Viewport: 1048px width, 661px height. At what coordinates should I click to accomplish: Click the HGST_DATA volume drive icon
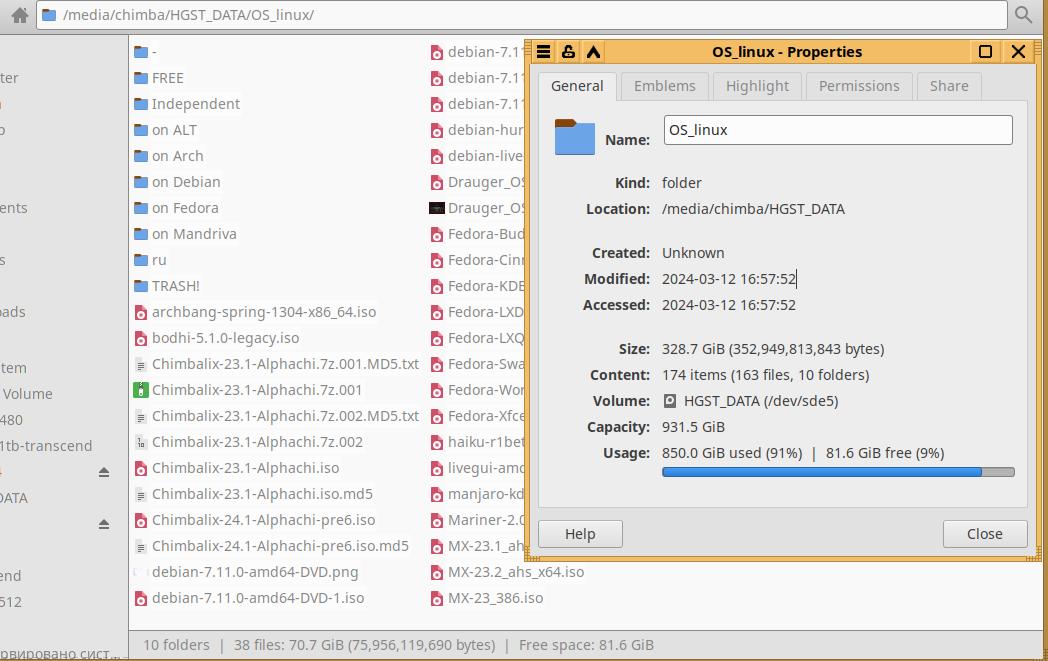670,401
